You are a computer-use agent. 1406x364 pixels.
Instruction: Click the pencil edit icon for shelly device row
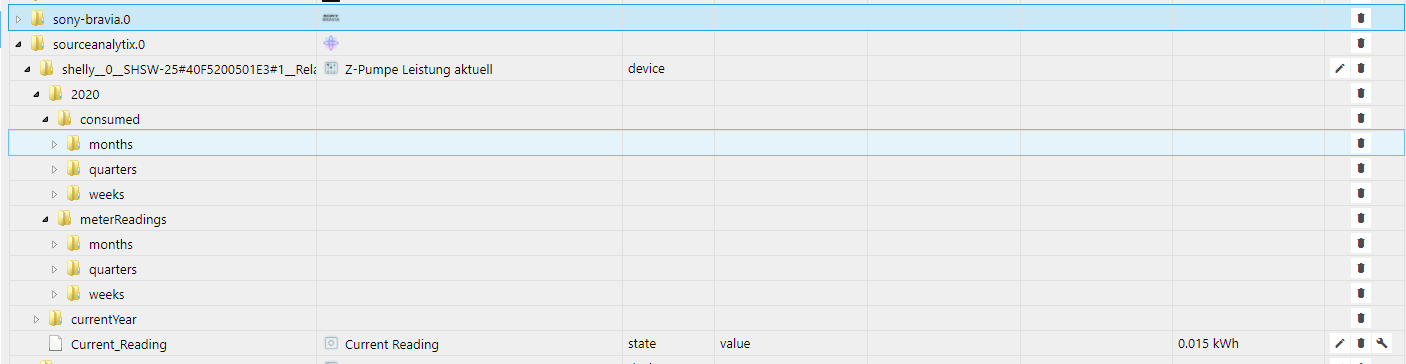[x=1340, y=69]
